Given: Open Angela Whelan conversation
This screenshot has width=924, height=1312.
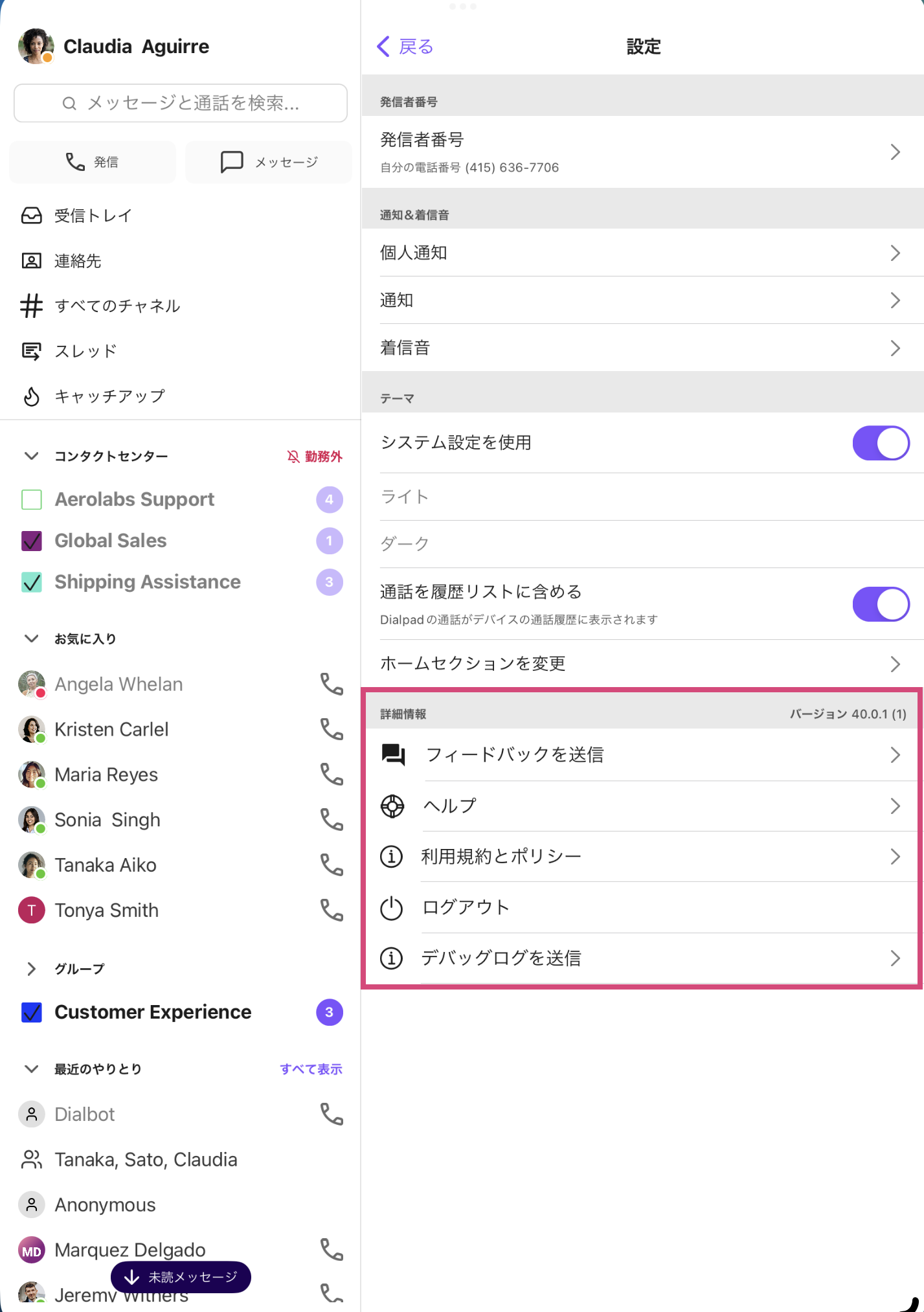Looking at the screenshot, I should pos(118,684).
